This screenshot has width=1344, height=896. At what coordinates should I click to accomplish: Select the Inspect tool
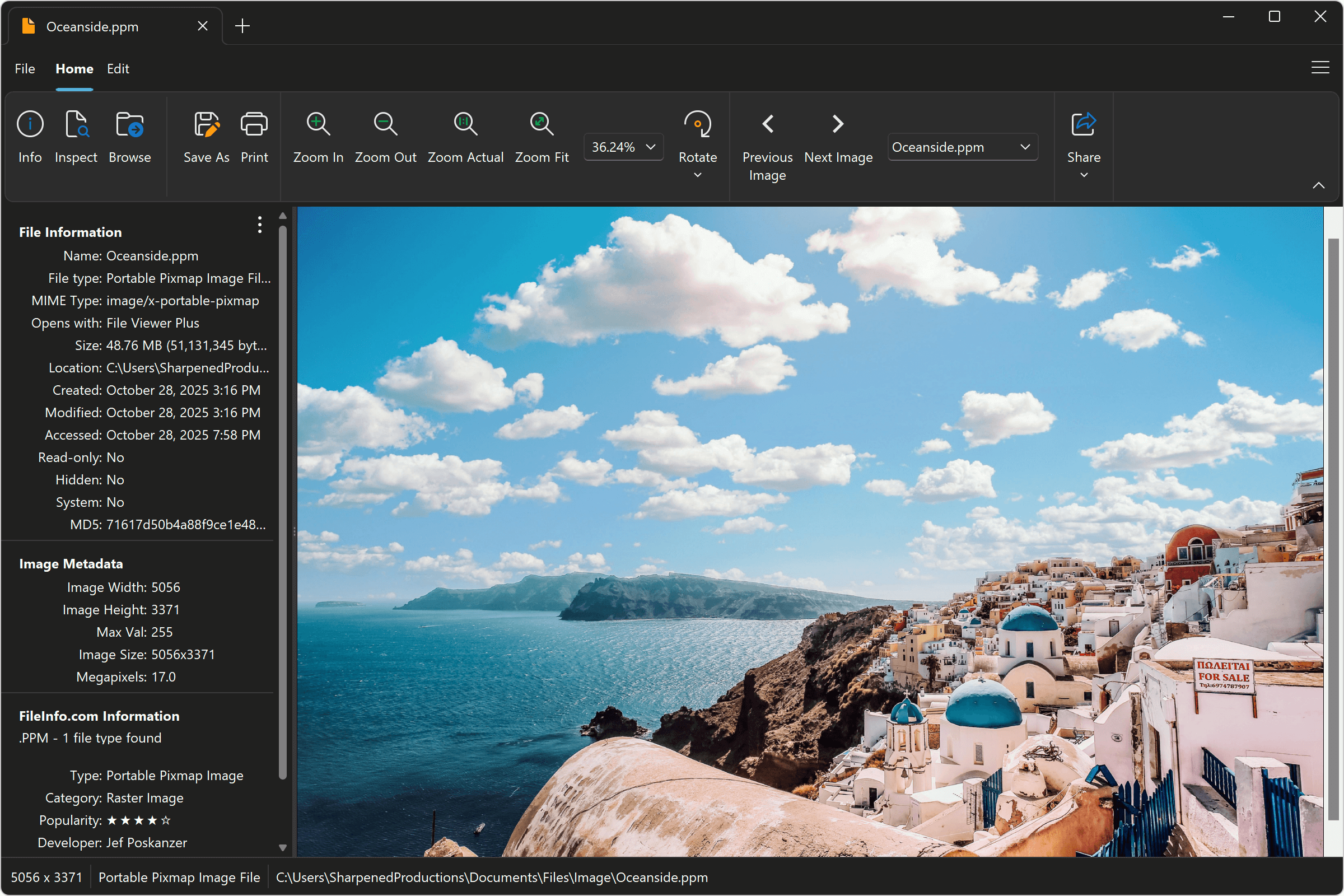click(x=76, y=136)
